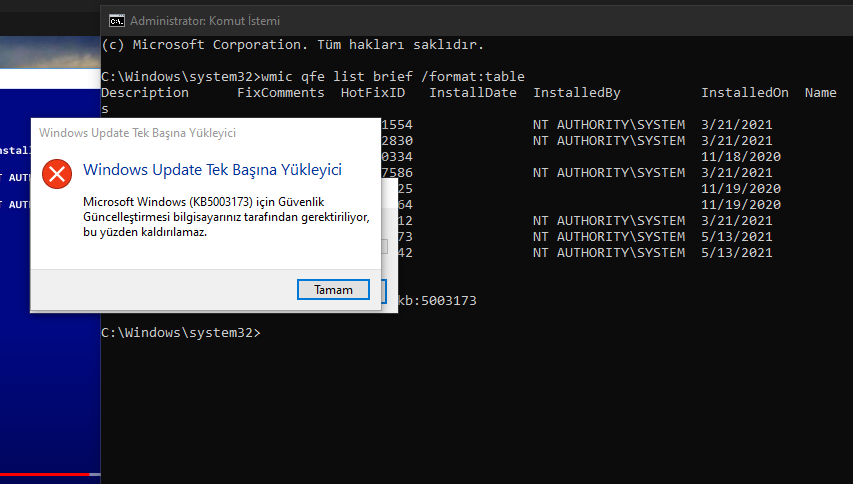853x484 pixels.
Task: Click the red error X icon
Action: (x=57, y=174)
